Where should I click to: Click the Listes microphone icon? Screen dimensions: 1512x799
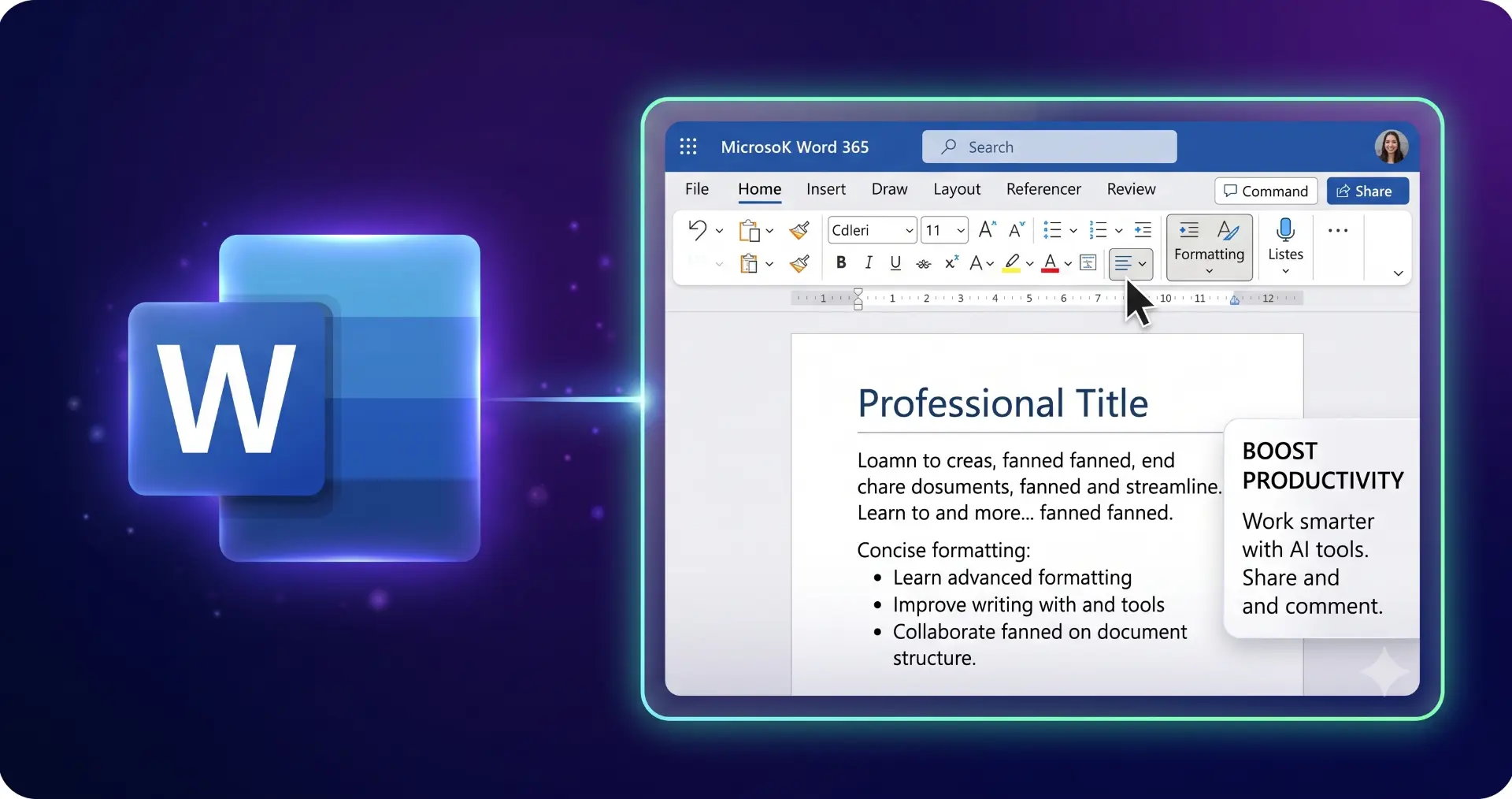coord(1286,229)
